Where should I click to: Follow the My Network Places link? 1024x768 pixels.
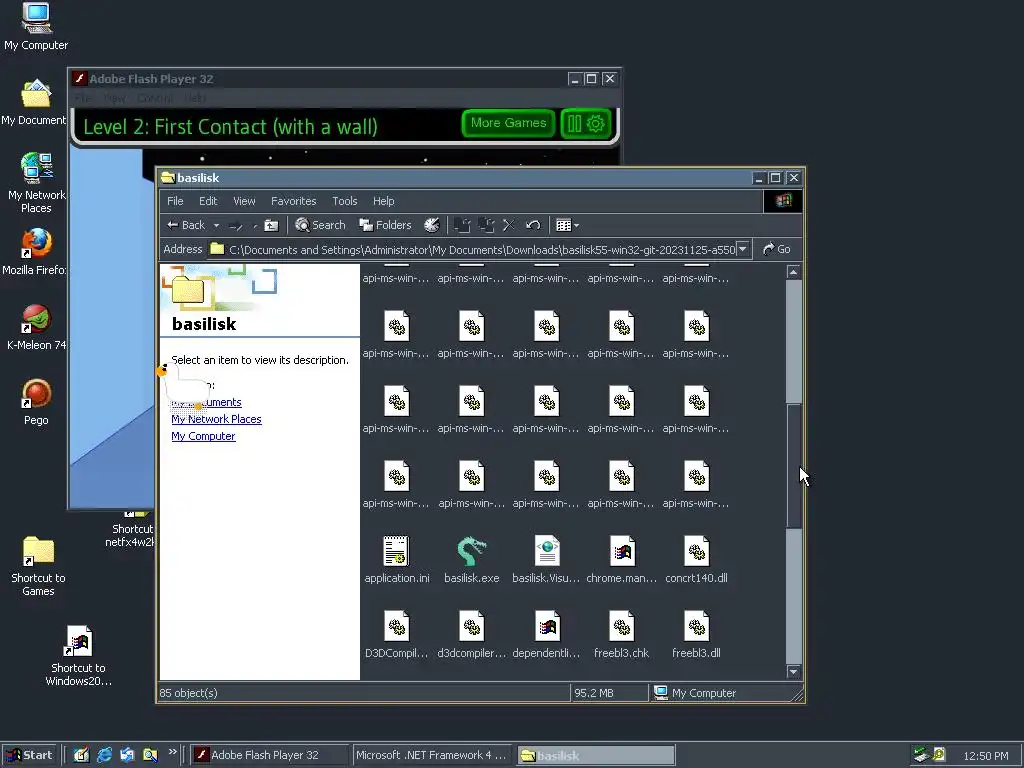(x=216, y=419)
